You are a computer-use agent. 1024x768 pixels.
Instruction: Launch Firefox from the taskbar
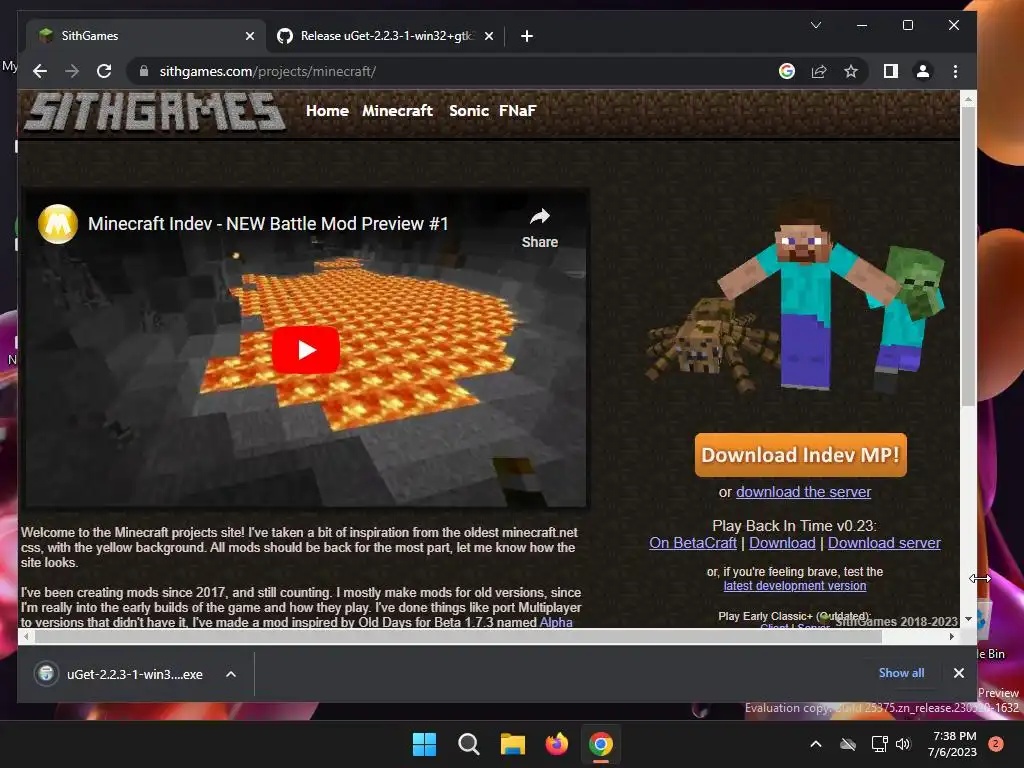(556, 744)
